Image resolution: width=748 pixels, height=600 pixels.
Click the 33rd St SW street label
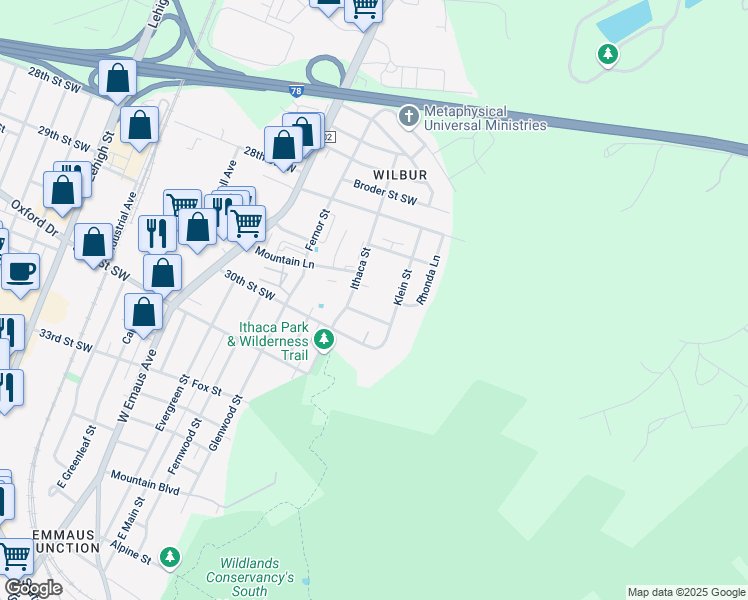(66, 341)
